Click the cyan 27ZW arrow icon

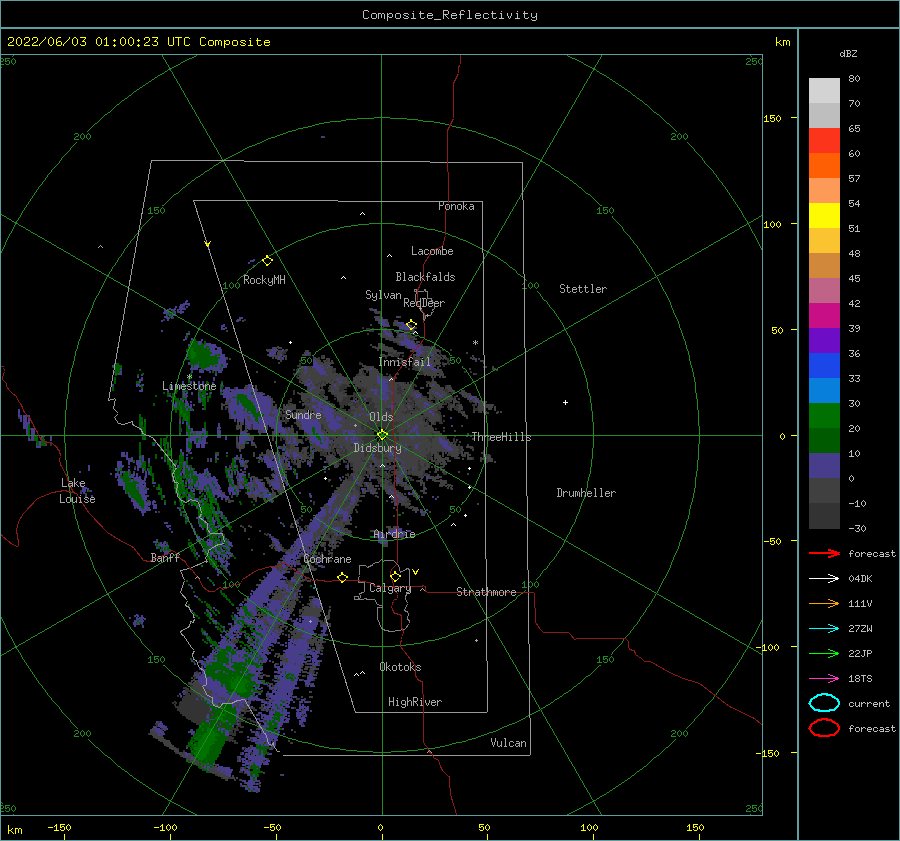pos(824,629)
